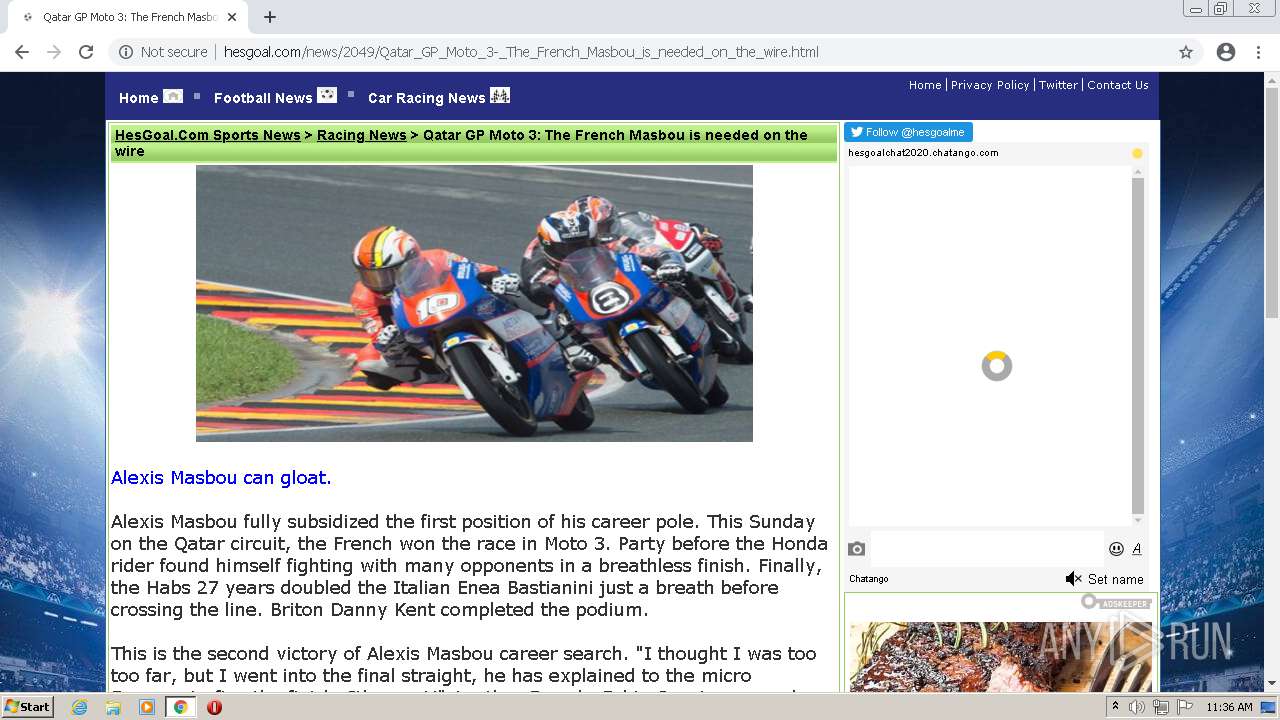The height and width of the screenshot is (720, 1280).
Task: Open Internet Explorer from taskbar
Action: point(79,707)
